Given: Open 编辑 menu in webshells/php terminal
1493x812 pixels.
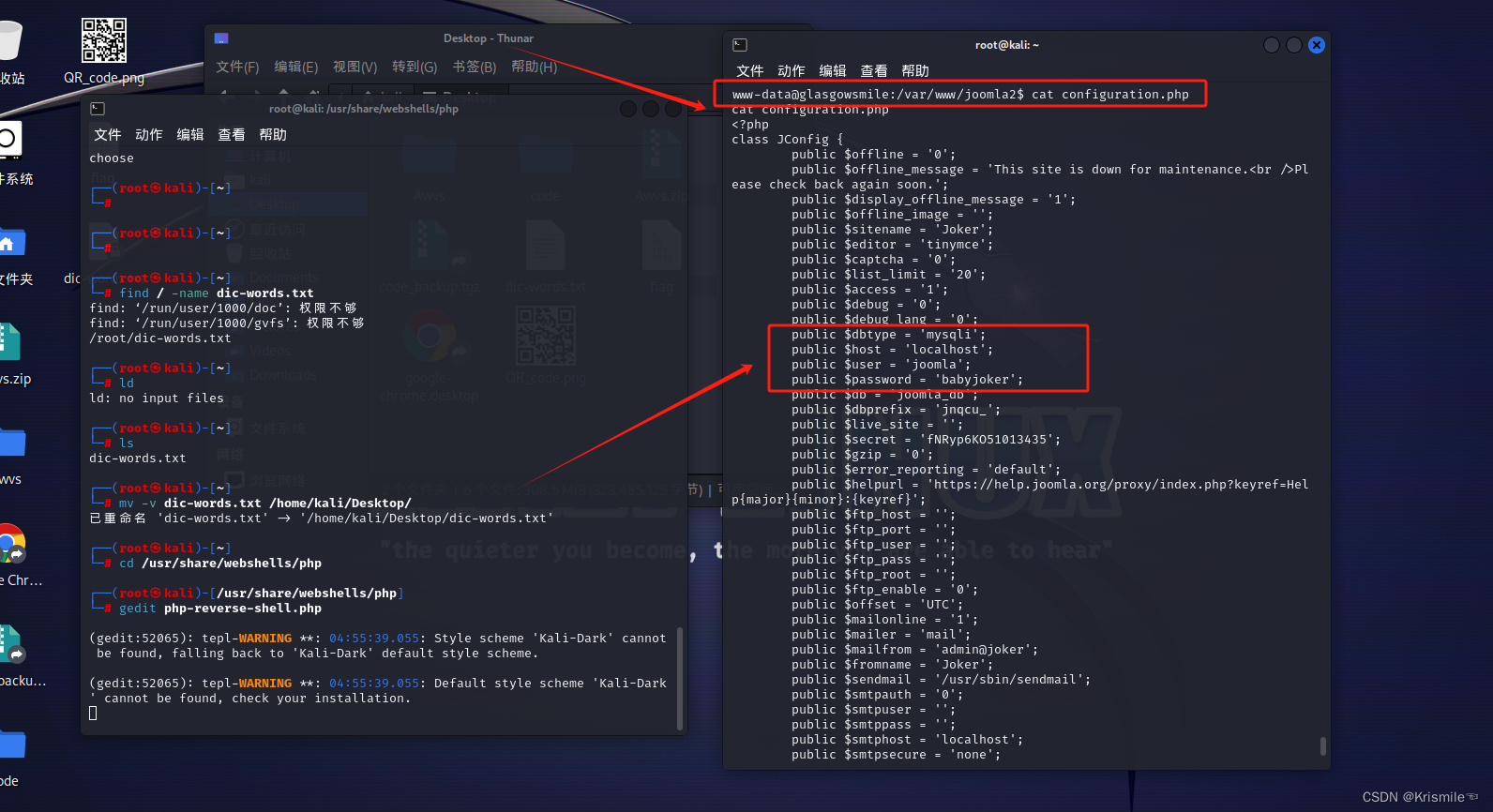Looking at the screenshot, I should coord(190,135).
